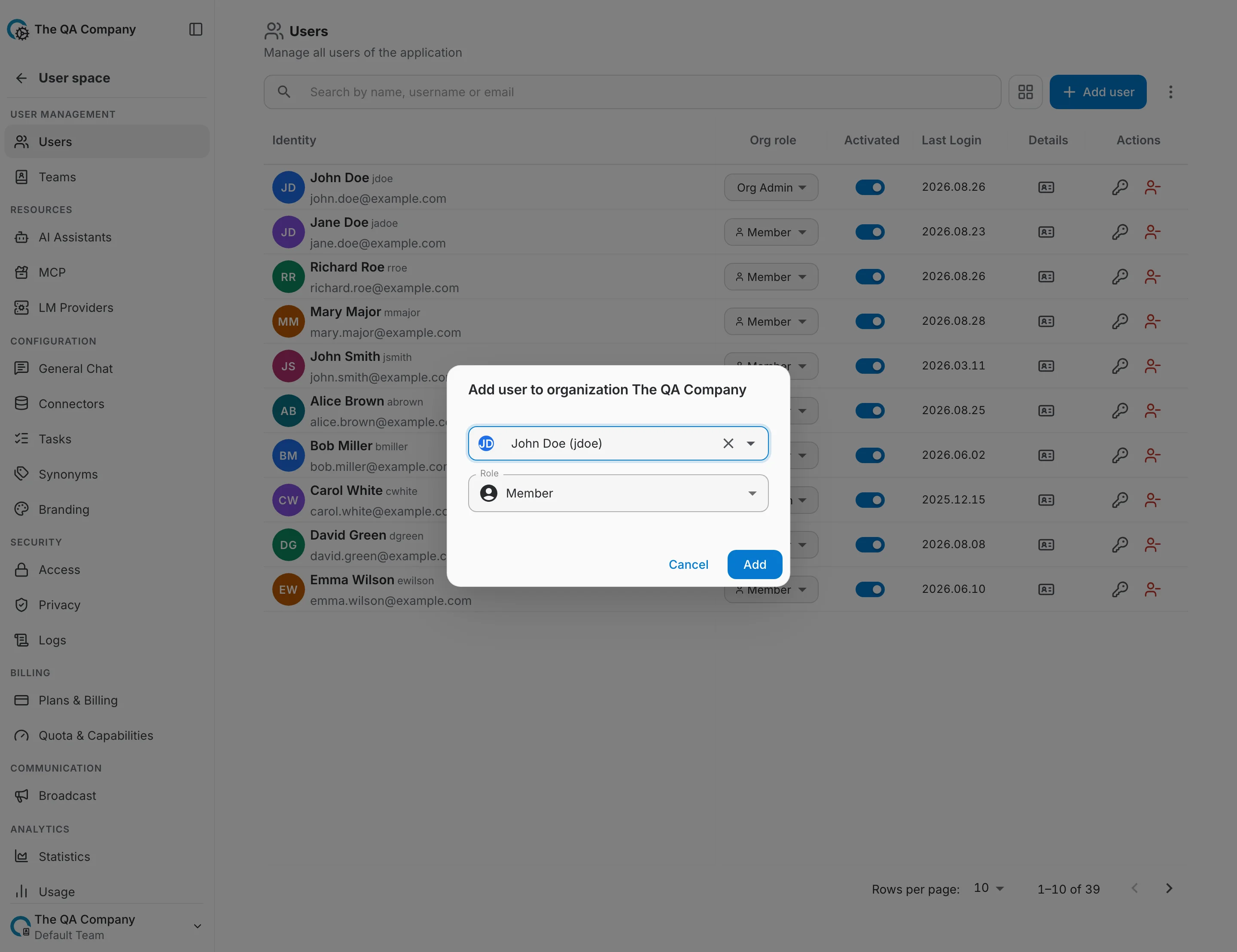The height and width of the screenshot is (952, 1237).
Task: Open details card for John Doe
Action: click(x=1045, y=188)
